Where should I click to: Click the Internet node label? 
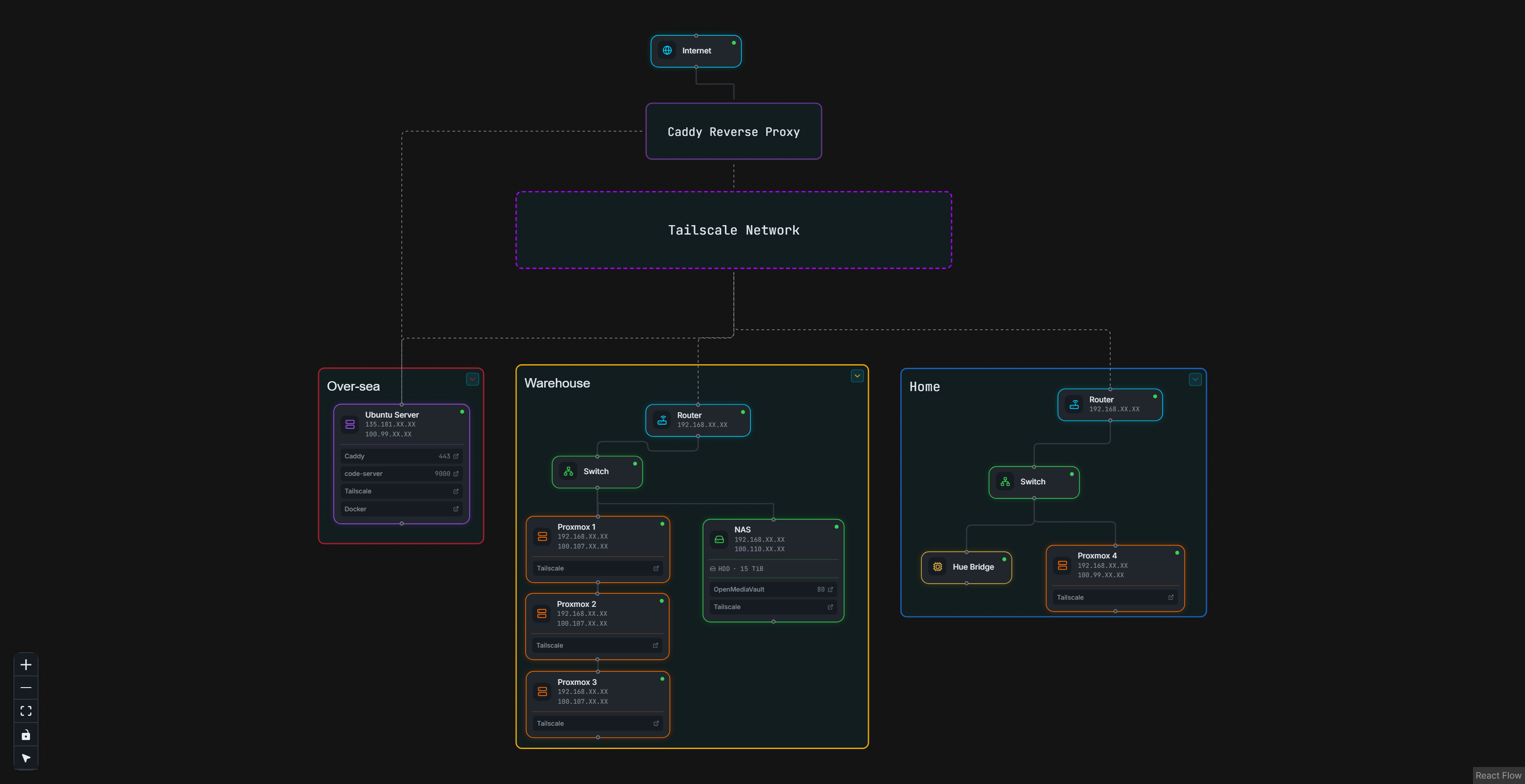[697, 51]
